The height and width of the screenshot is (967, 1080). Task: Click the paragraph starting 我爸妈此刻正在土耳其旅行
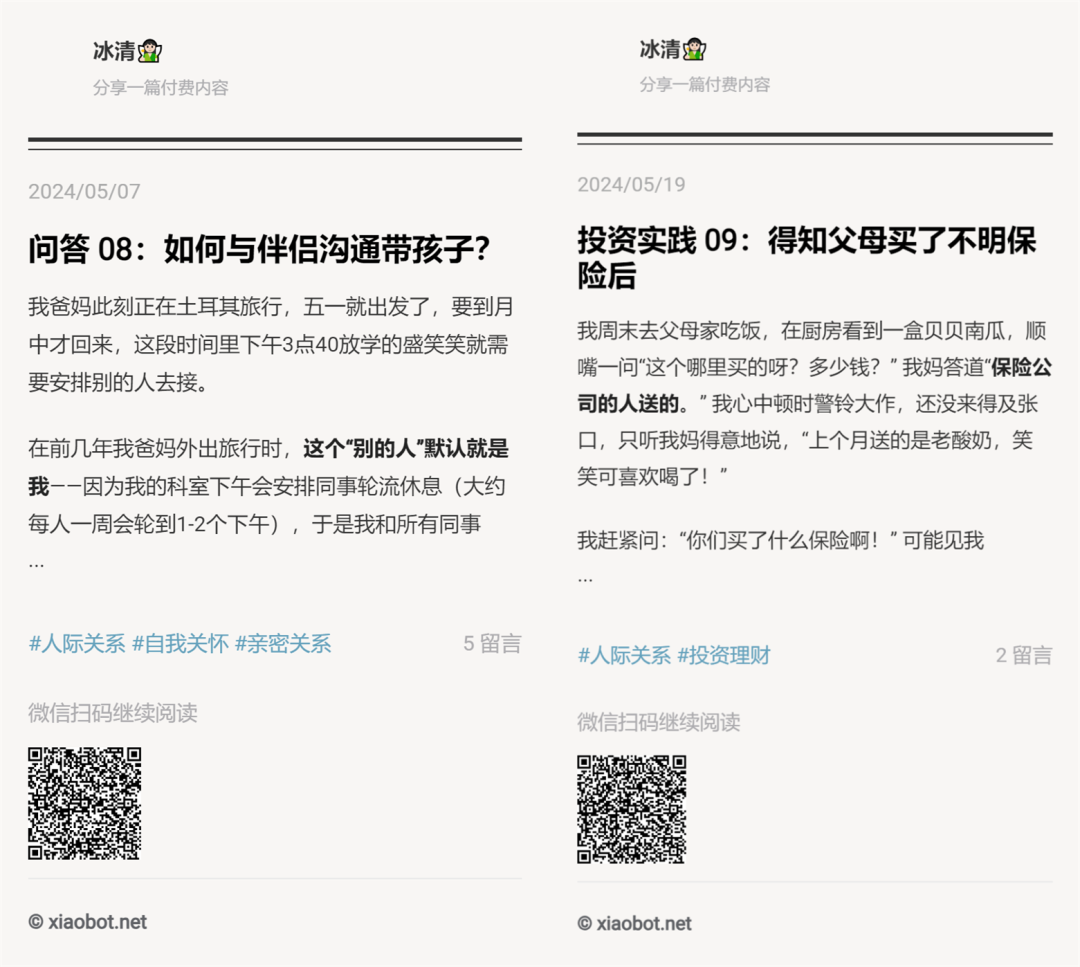pos(271,344)
